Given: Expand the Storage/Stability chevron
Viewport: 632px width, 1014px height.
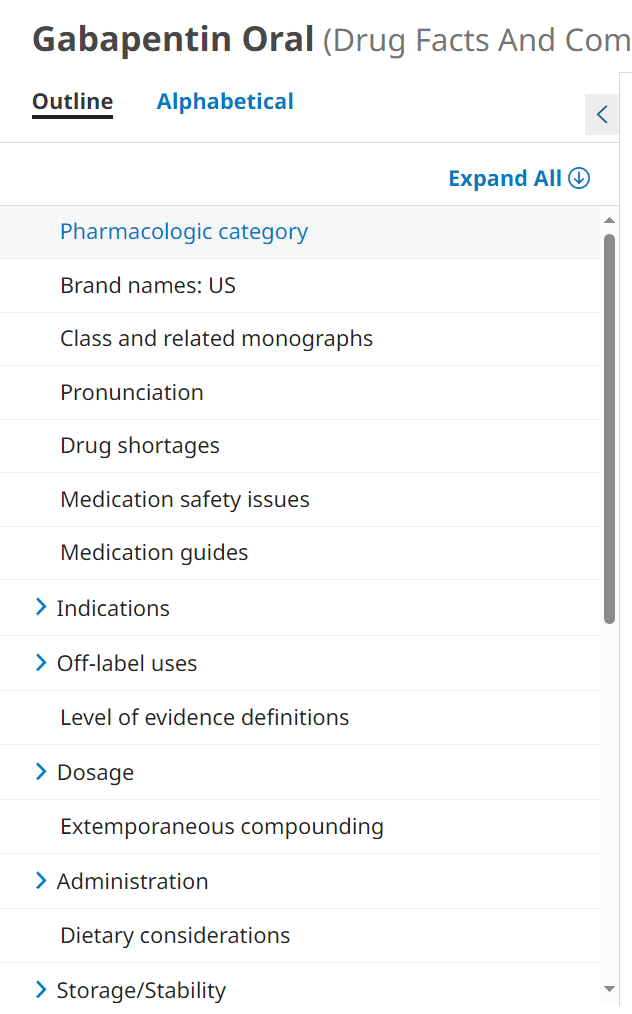Looking at the screenshot, I should [41, 989].
